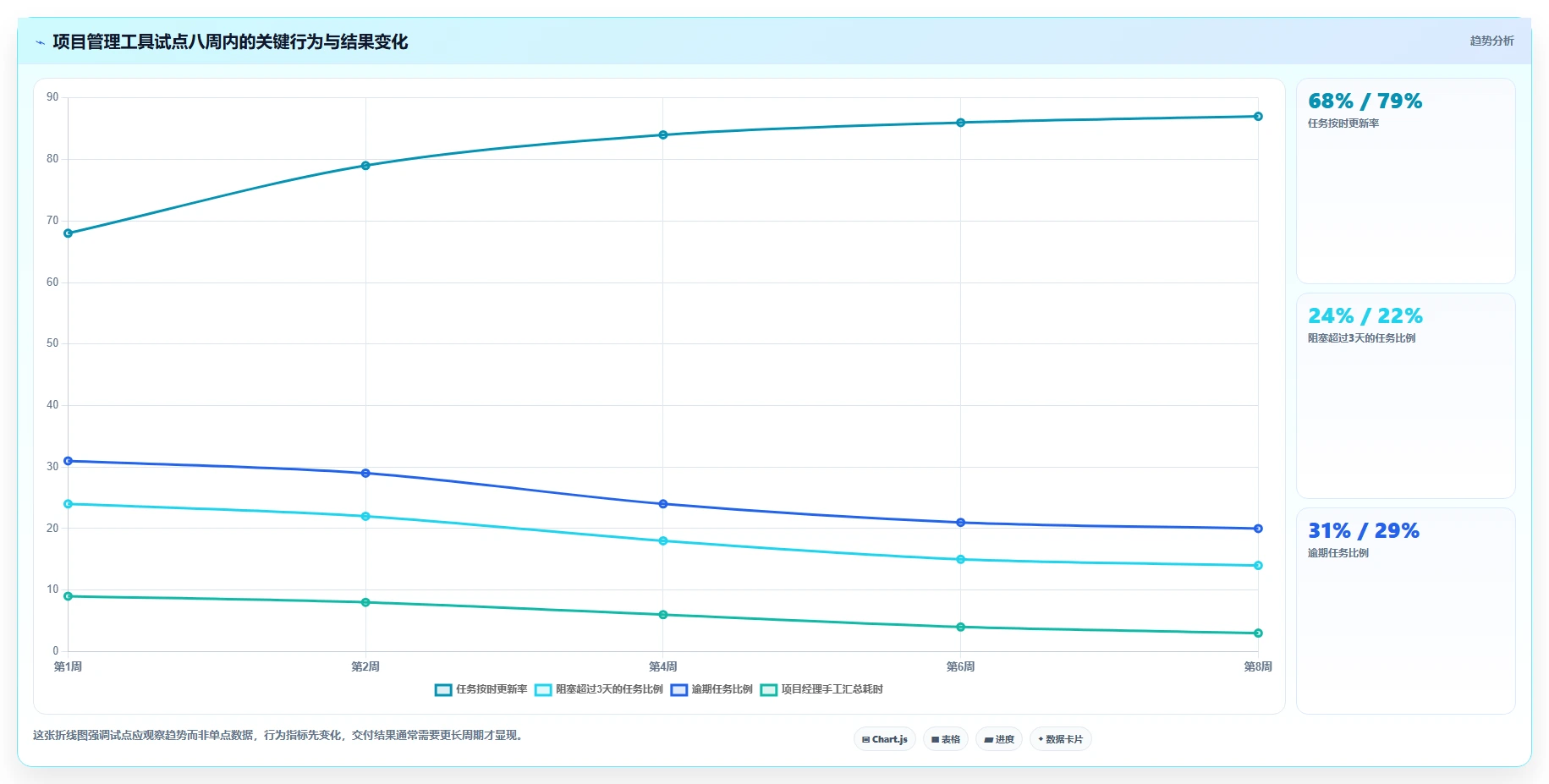Select the 逾期任务比例 point at 第4周
The image size is (1549, 784).
tap(663, 504)
